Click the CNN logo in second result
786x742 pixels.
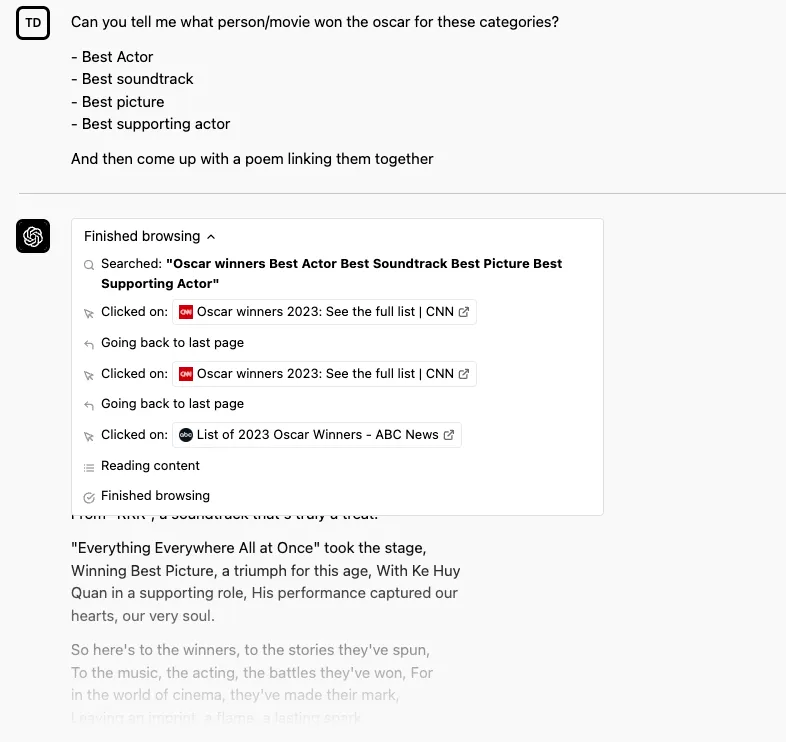[186, 374]
